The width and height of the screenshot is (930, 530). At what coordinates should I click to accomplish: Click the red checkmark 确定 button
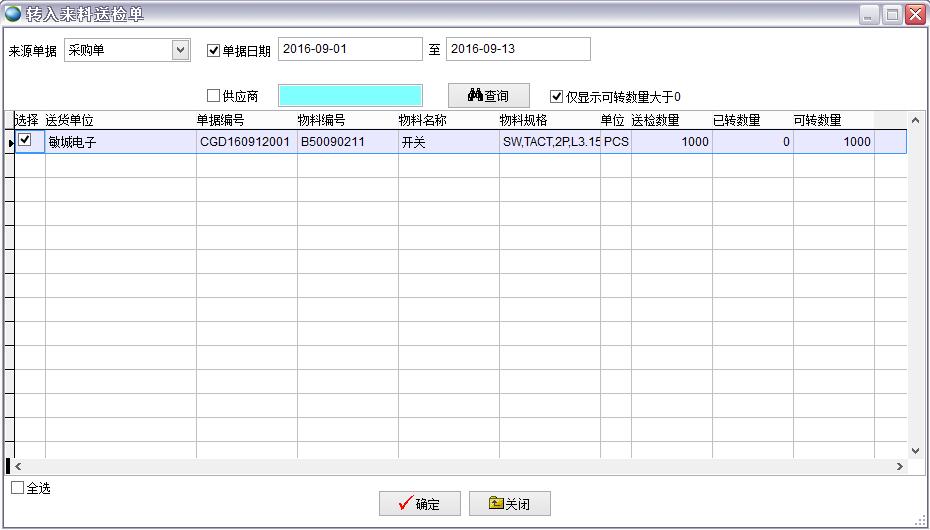click(418, 504)
